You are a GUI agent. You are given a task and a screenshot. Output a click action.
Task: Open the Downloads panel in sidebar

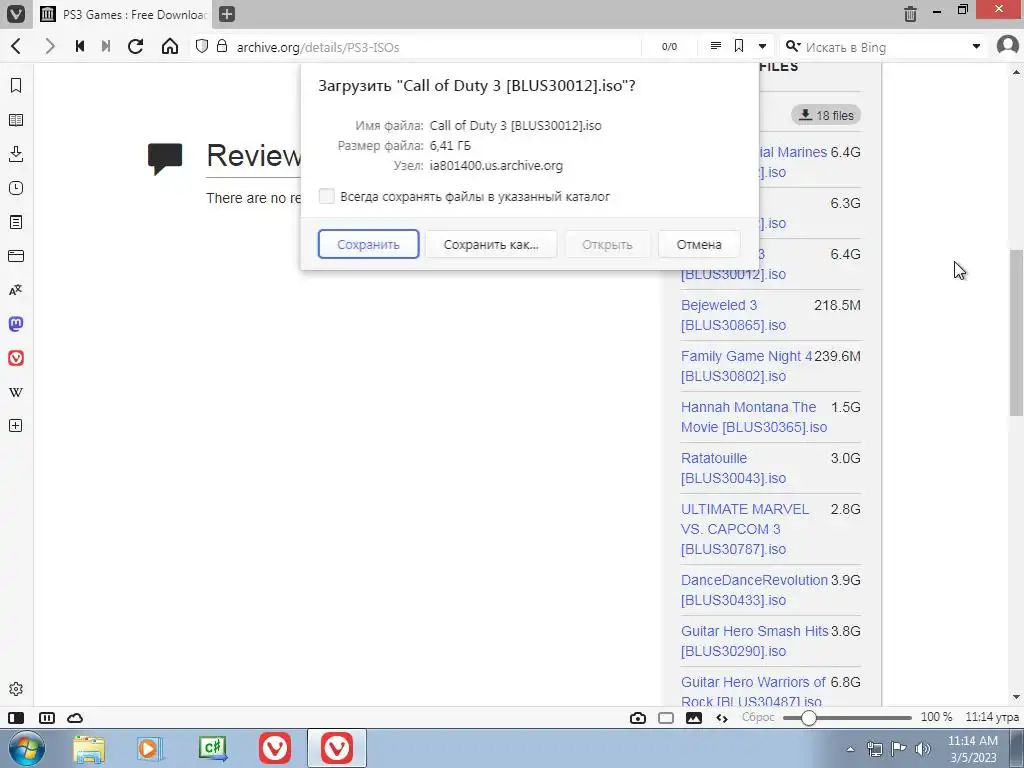[x=16, y=154]
